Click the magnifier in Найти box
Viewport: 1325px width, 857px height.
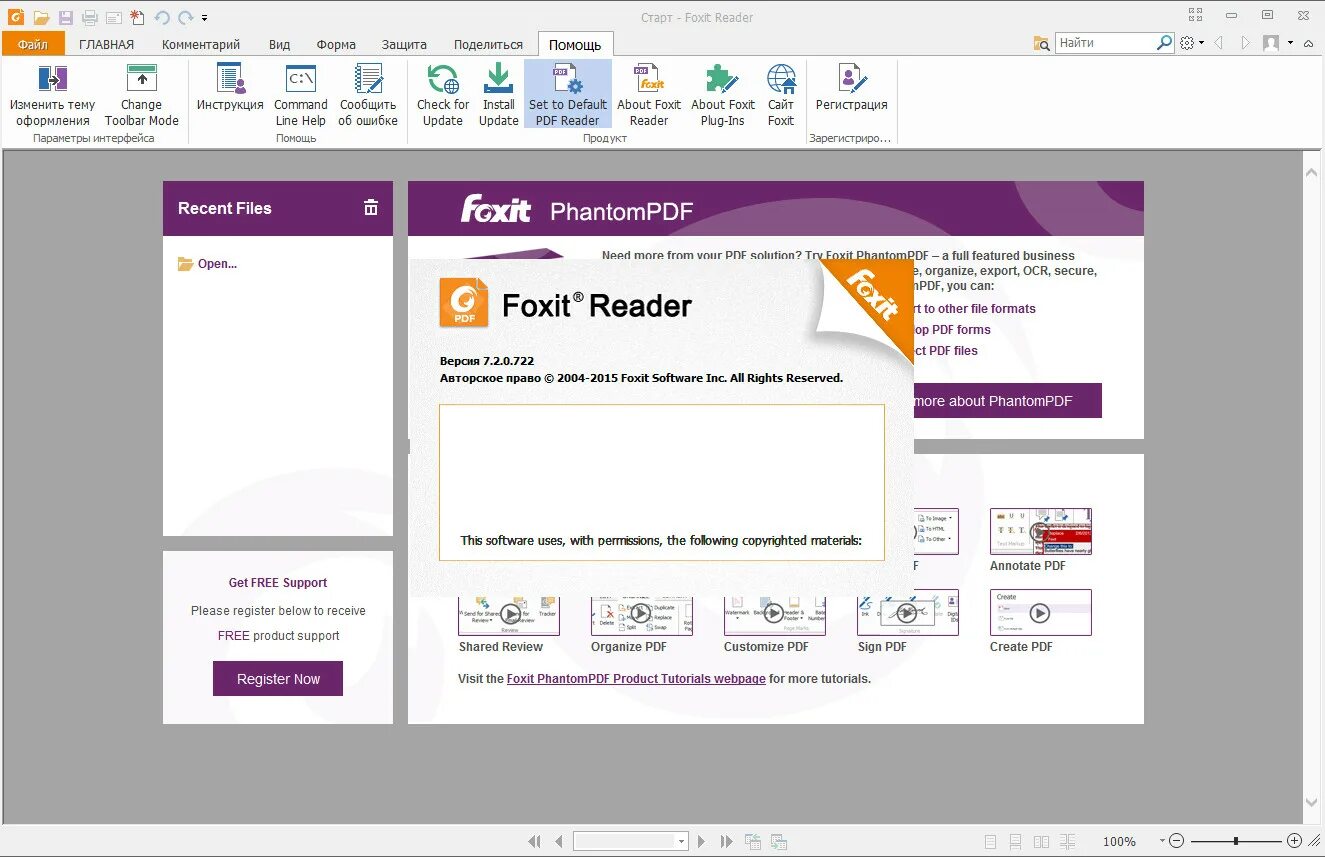[x=1164, y=43]
